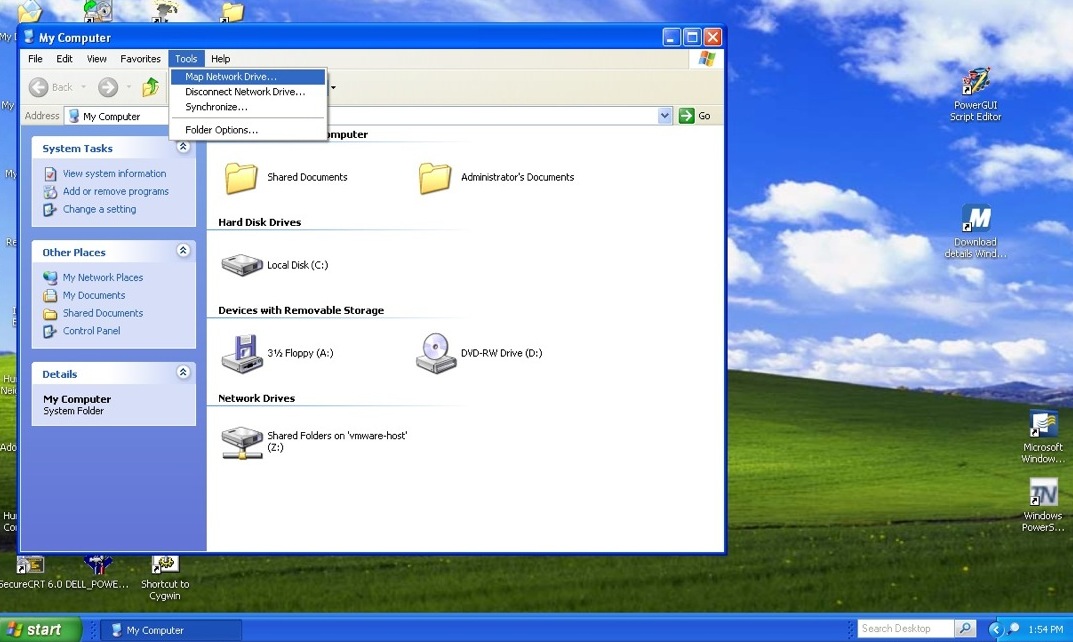
Task: Click Disconnect Network Drive menu item
Action: click(x=245, y=92)
